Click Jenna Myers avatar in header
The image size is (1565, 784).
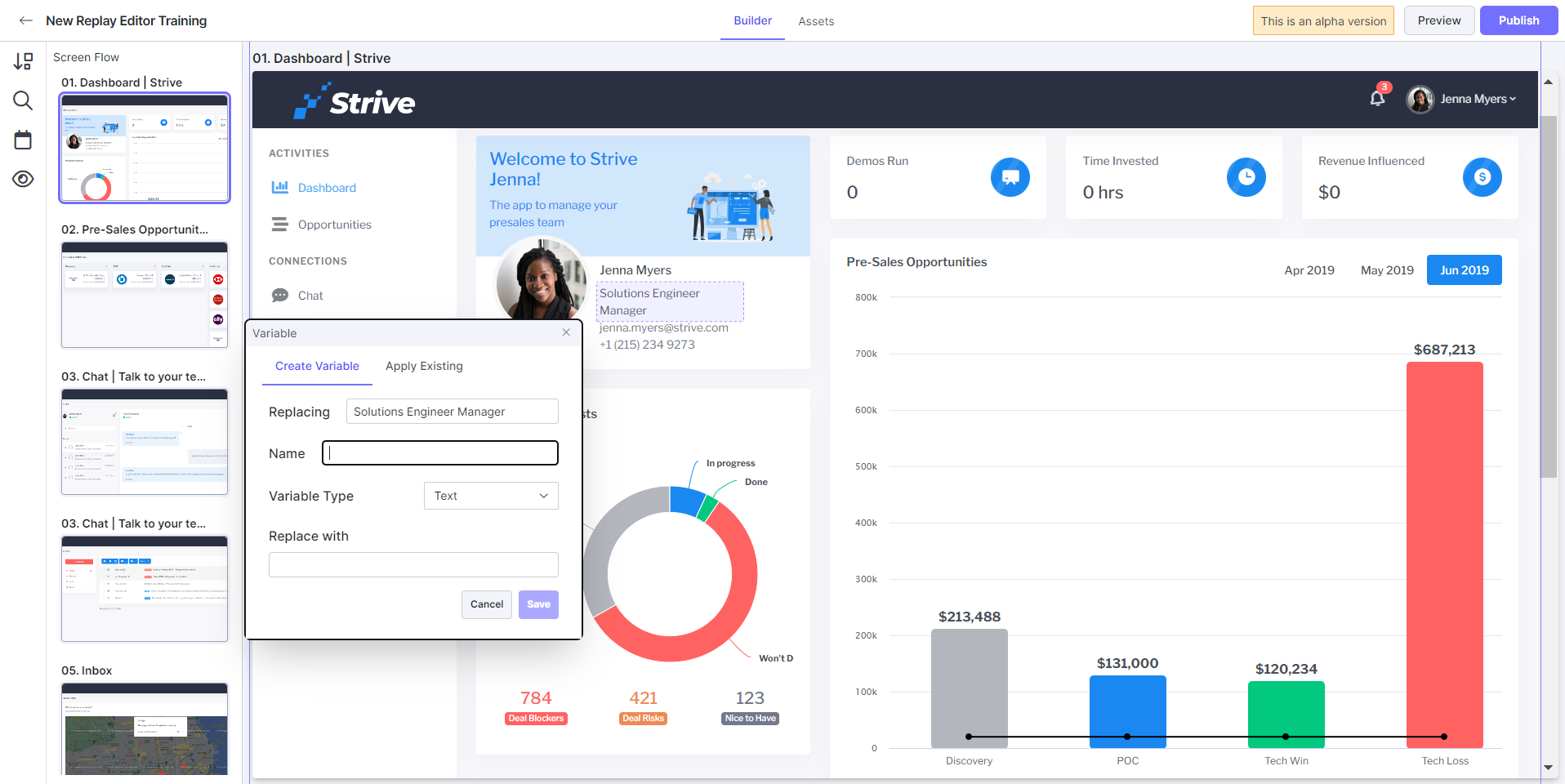pos(1420,99)
